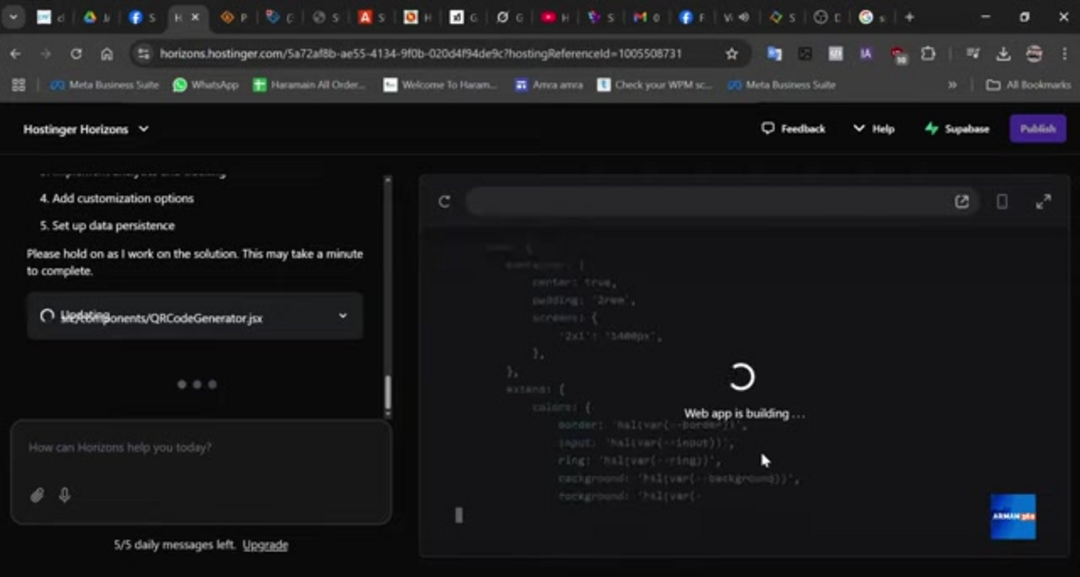
Task: Use the microphone for voice input
Action: [63, 494]
